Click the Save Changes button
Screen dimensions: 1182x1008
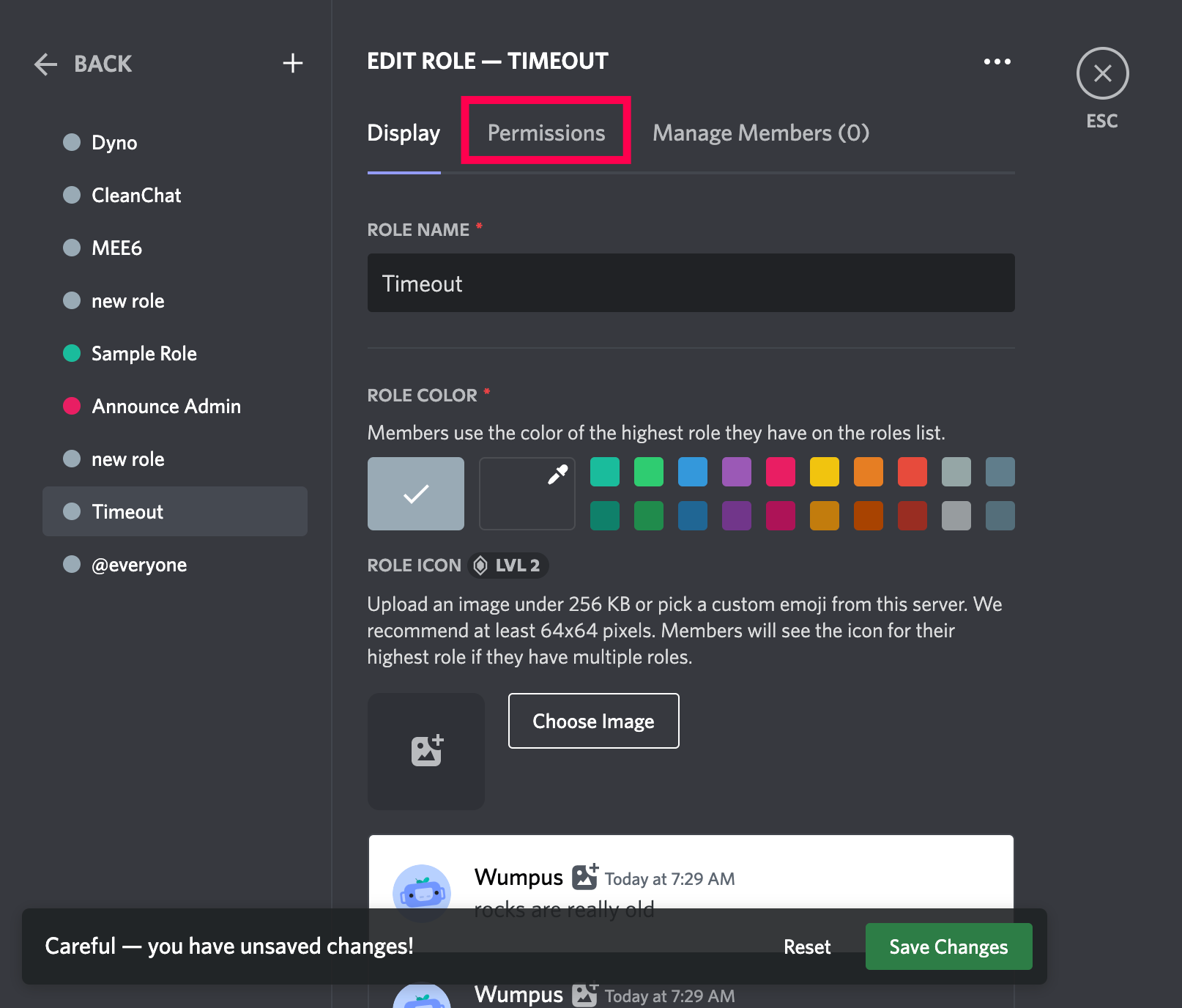948,946
